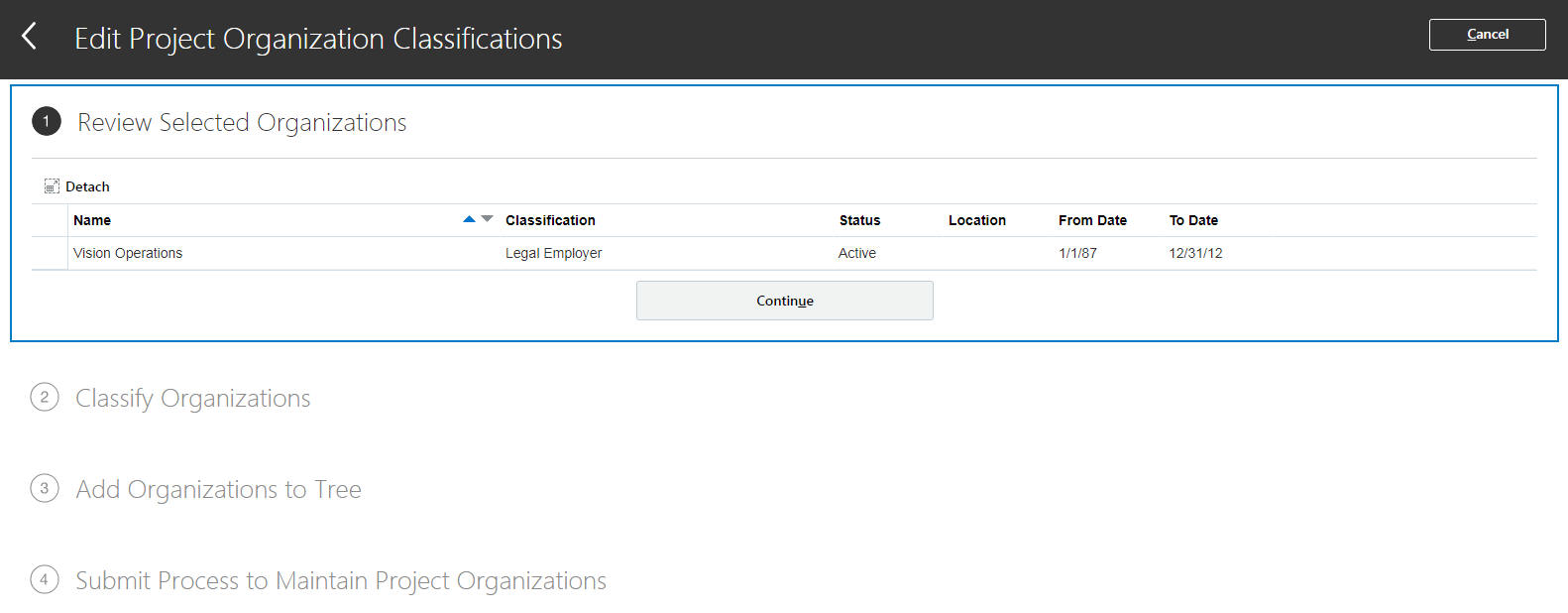Click the Detach table icon
1568x613 pixels.
53,186
